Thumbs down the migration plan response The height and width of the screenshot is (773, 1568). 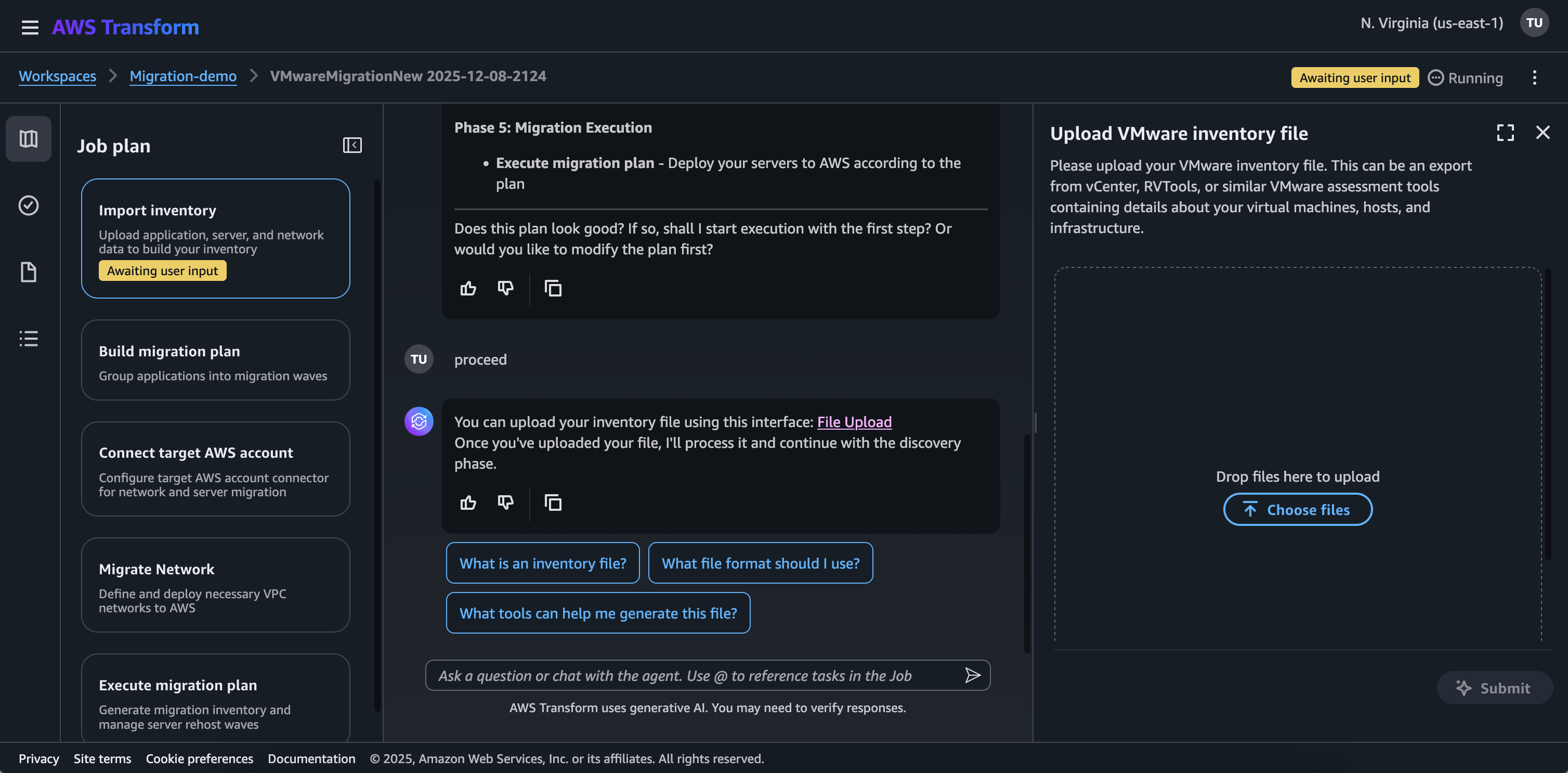[505, 288]
